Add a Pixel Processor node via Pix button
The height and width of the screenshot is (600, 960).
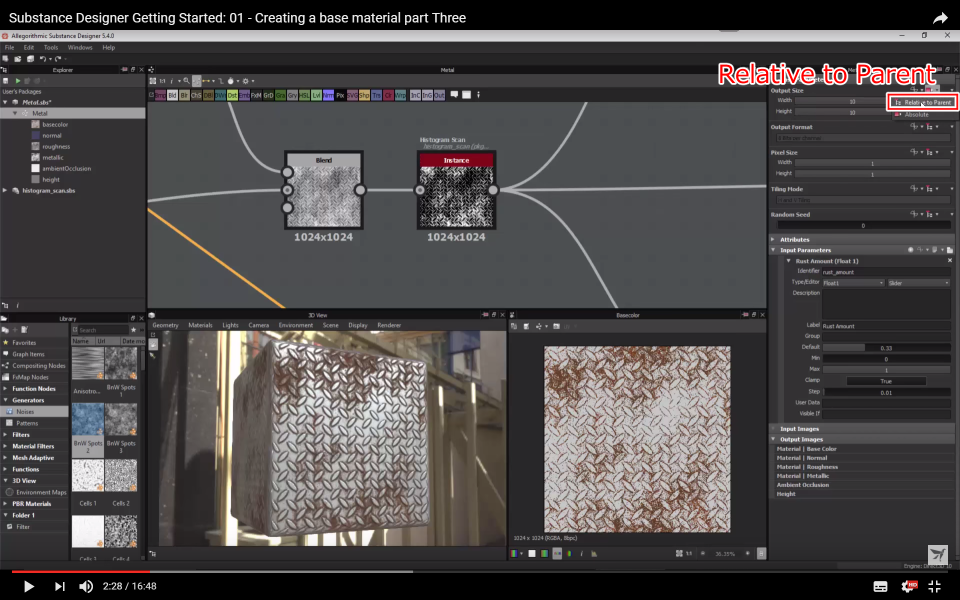(340, 96)
